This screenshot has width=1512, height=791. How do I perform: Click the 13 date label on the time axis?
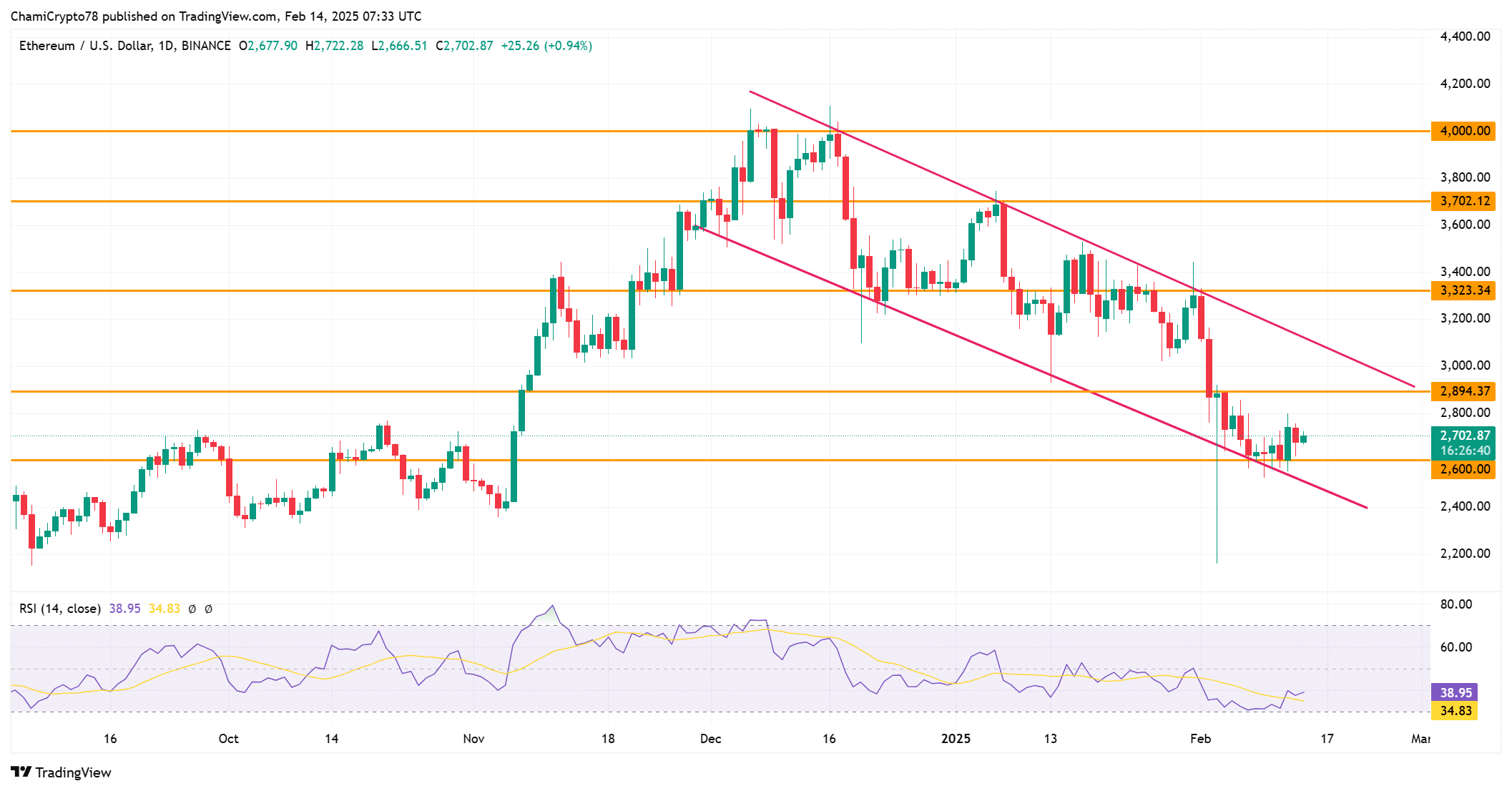click(x=1050, y=739)
